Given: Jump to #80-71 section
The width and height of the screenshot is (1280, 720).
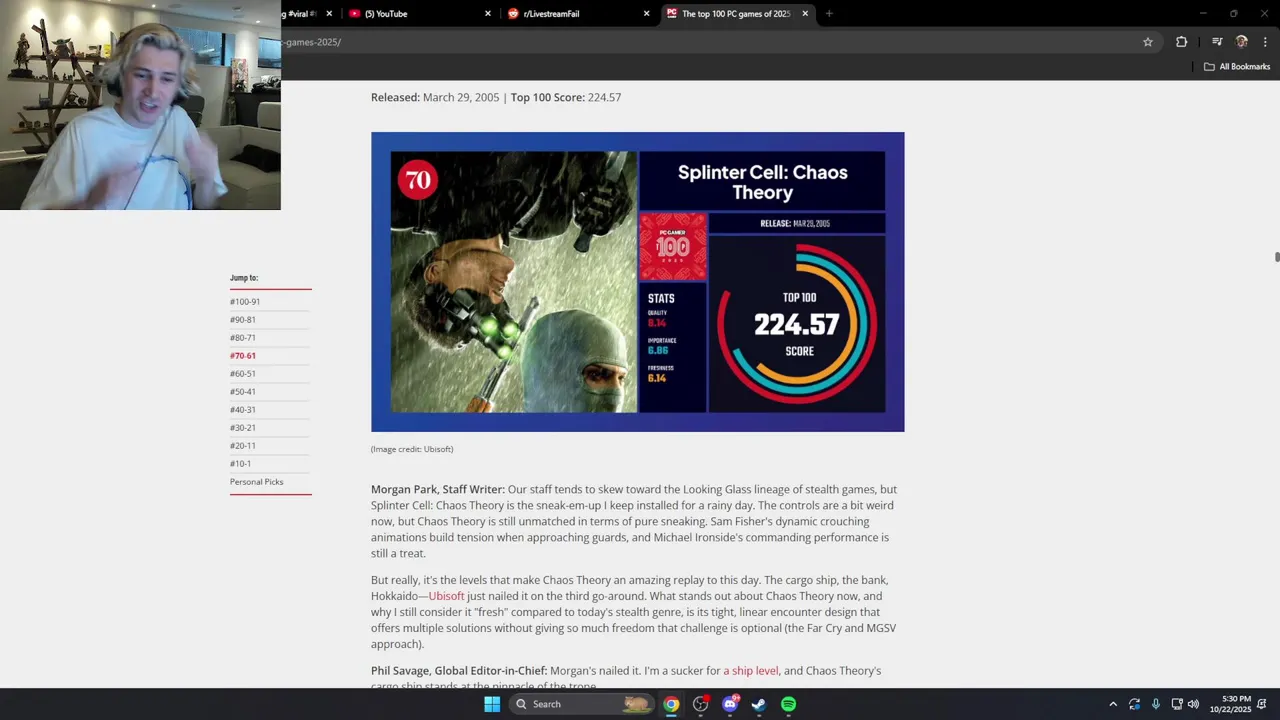Looking at the screenshot, I should [x=243, y=338].
